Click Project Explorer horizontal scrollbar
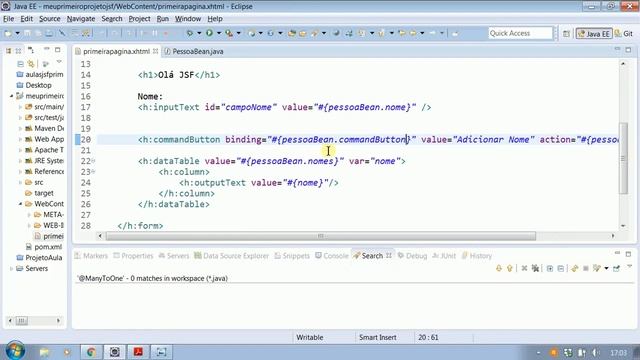This screenshot has height=360, width=640. coord(22,321)
